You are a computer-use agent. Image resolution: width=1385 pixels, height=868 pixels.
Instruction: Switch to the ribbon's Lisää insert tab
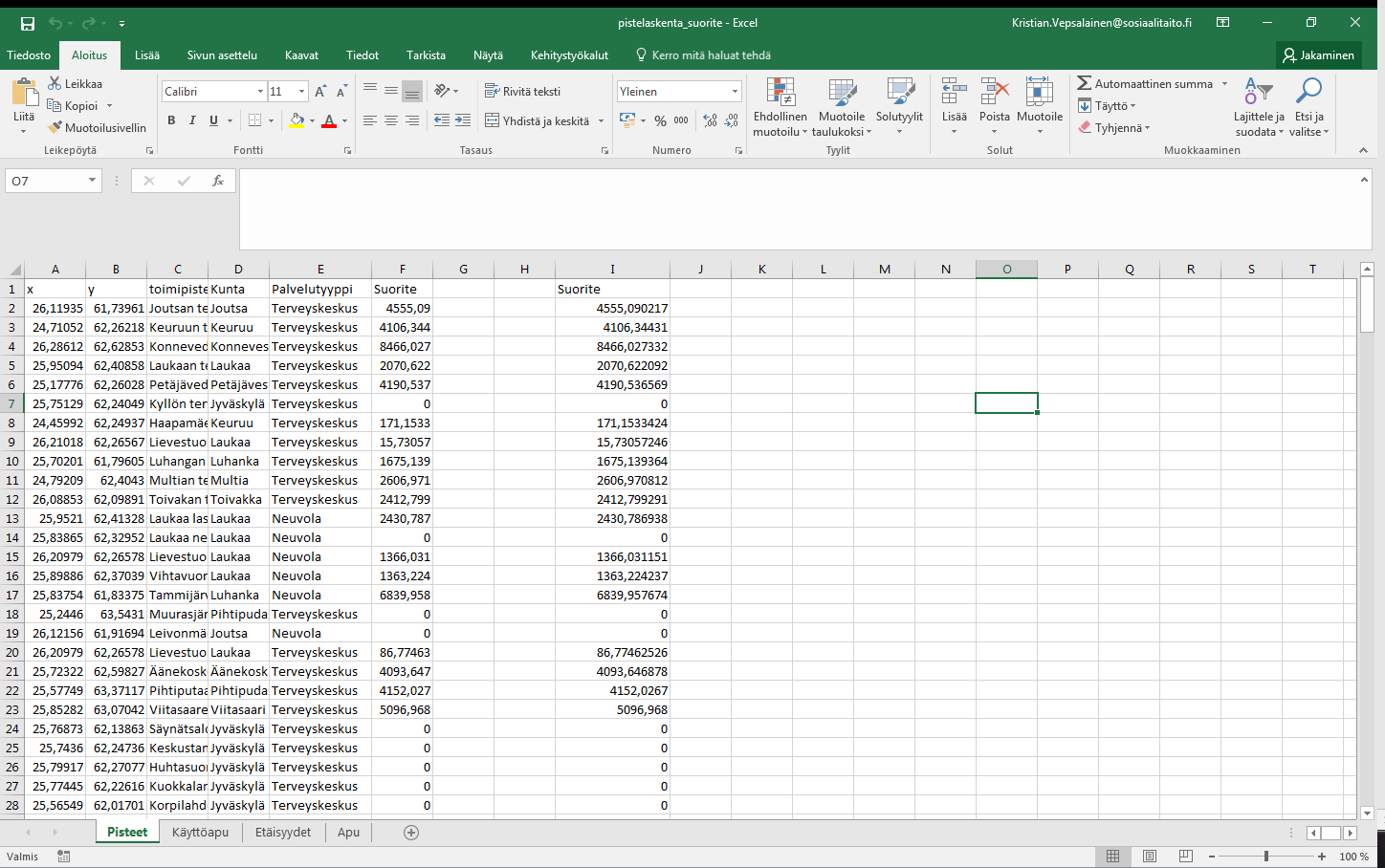[147, 55]
